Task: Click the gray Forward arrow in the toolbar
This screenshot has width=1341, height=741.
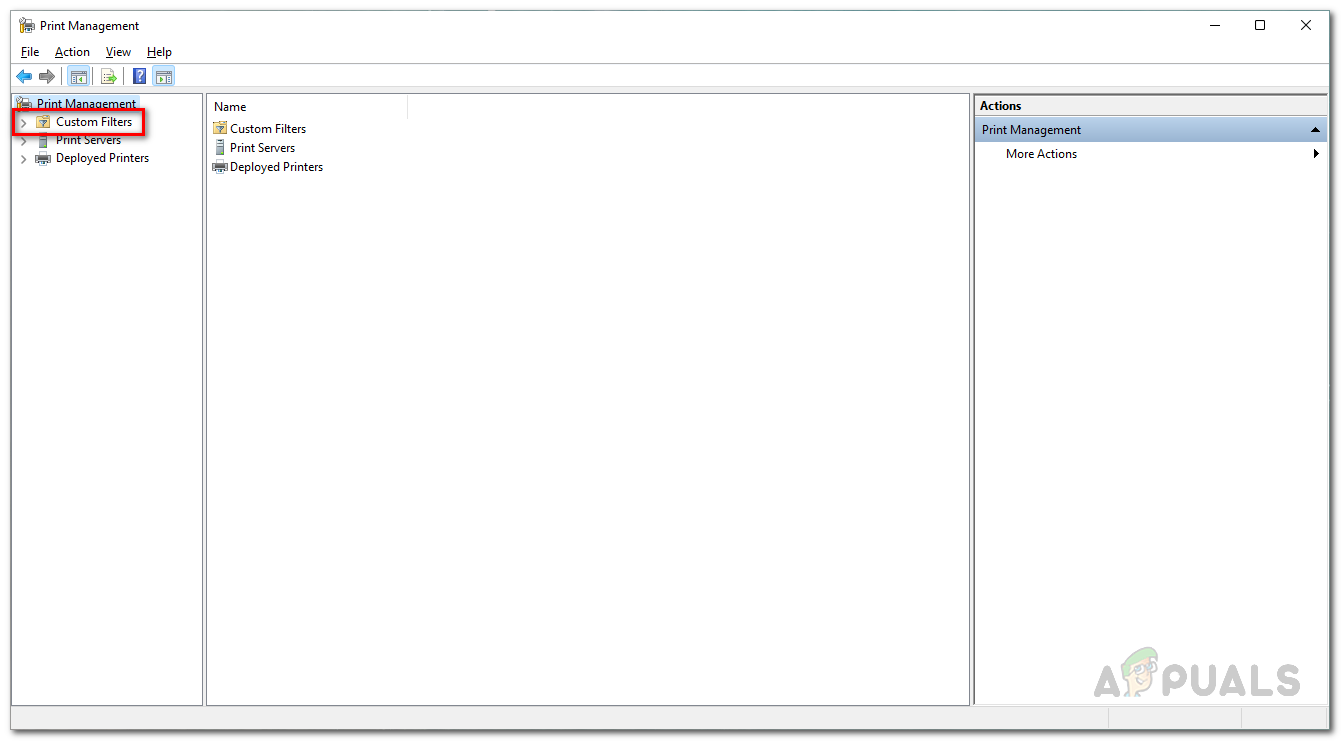Action: click(47, 77)
